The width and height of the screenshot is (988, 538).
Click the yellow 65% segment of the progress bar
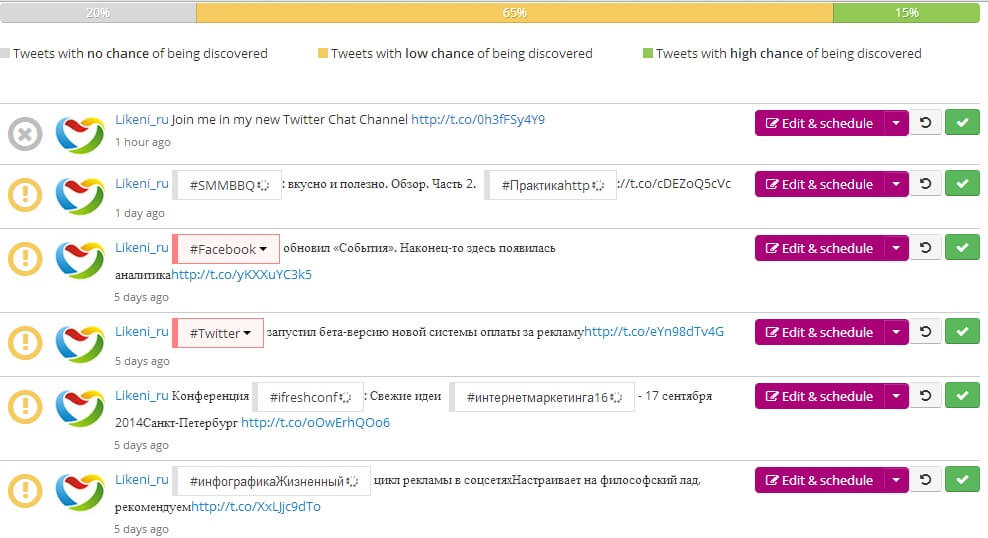point(514,13)
